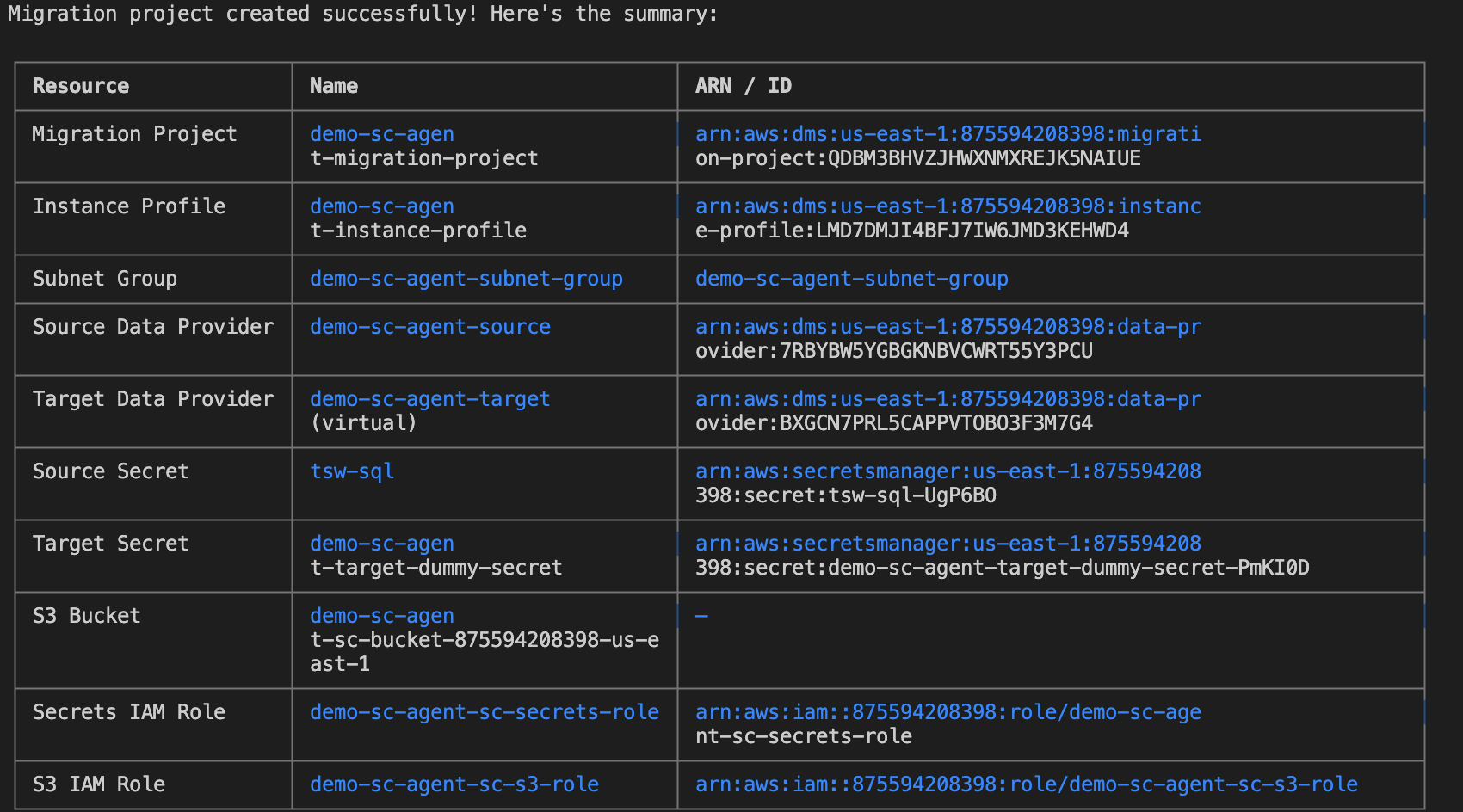The image size is (1463, 812).
Task: Open the S3 IAM Role ARN link
Action: (x=1027, y=784)
